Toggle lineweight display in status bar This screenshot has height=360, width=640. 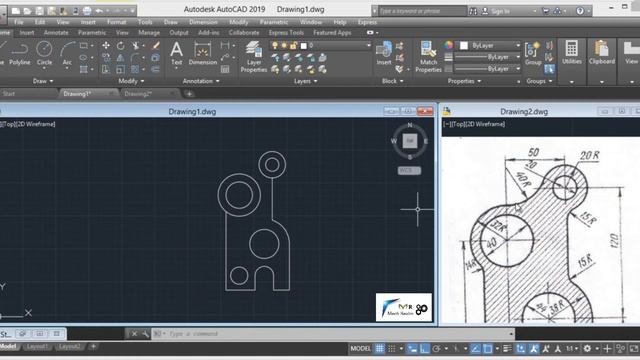tap(507, 348)
